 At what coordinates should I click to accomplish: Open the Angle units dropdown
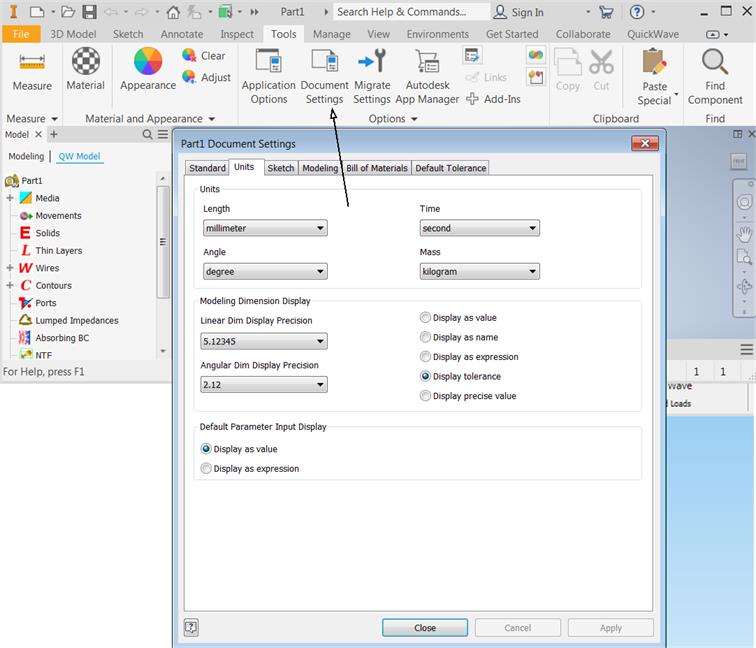coord(265,271)
